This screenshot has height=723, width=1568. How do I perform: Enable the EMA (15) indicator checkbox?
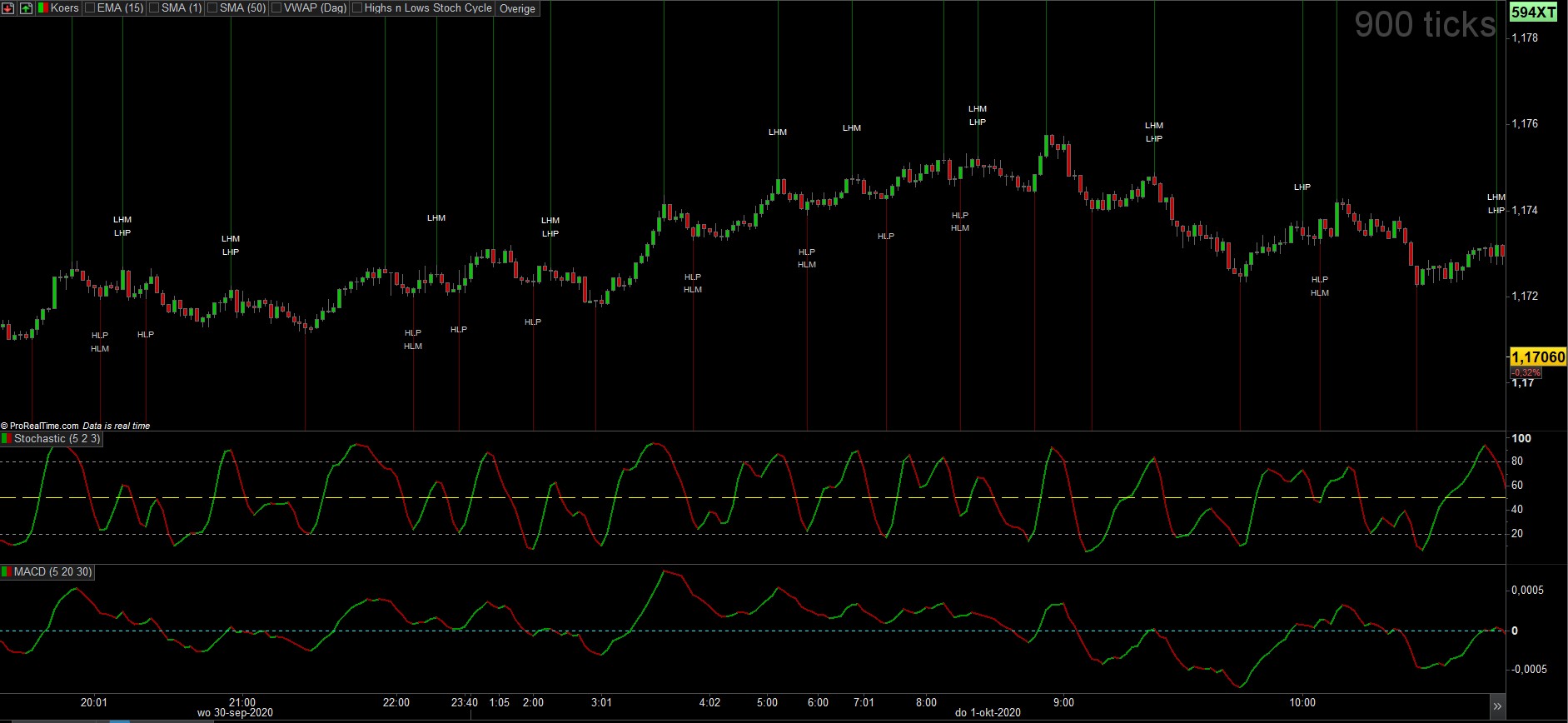click(90, 8)
